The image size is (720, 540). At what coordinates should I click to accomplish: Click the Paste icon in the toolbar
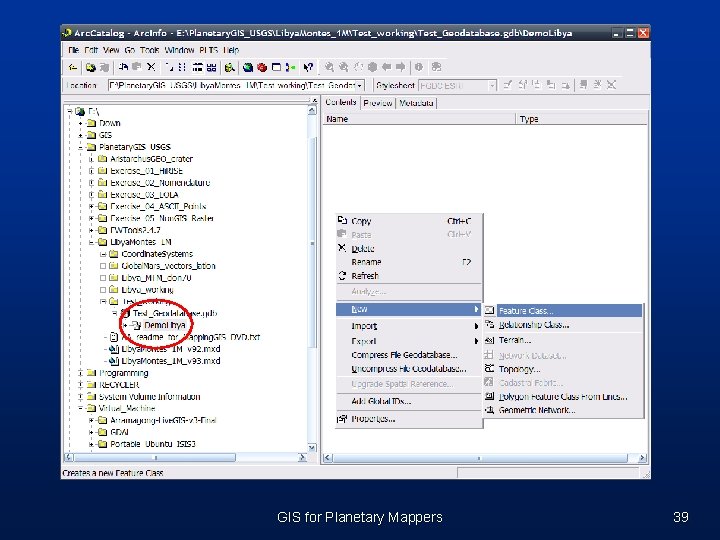click(x=136, y=68)
